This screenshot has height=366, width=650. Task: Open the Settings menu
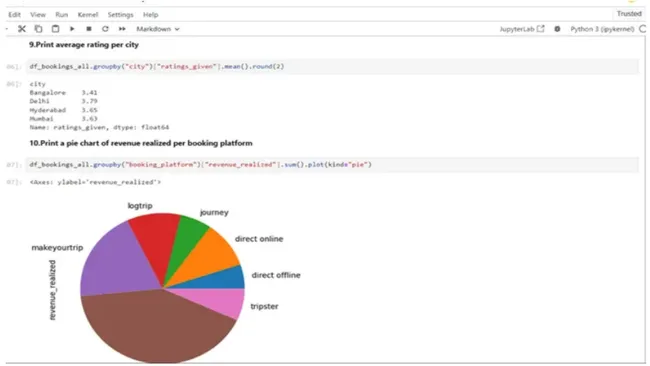click(x=121, y=15)
